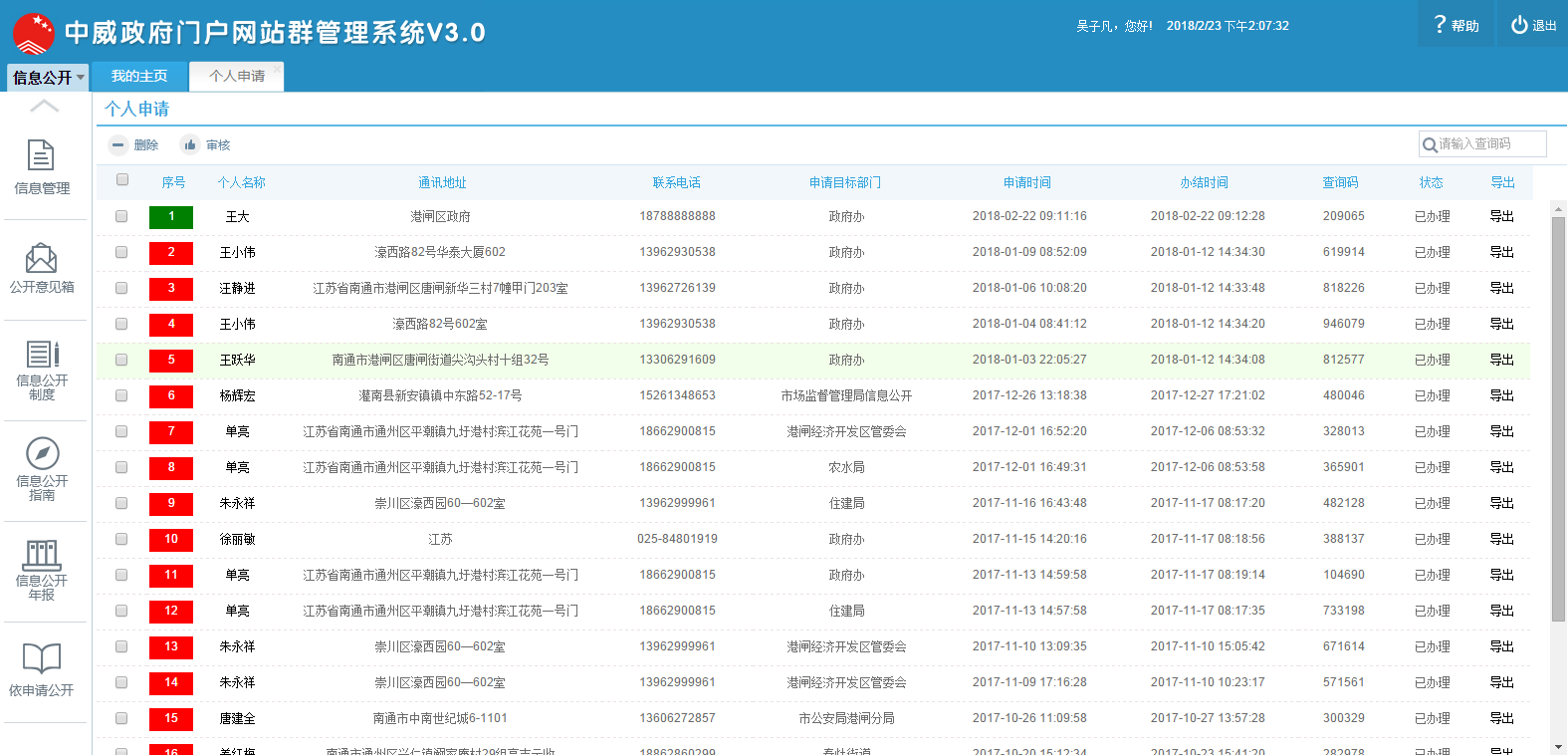Screen dimensions: 1568x755
Task: Open 依申请公开 book icon
Action: pos(42,658)
